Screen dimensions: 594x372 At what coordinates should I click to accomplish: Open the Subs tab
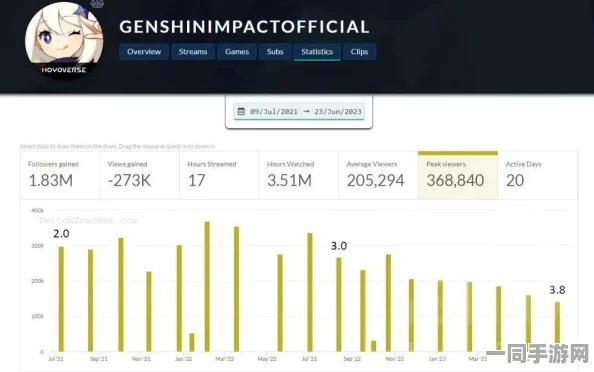point(275,52)
